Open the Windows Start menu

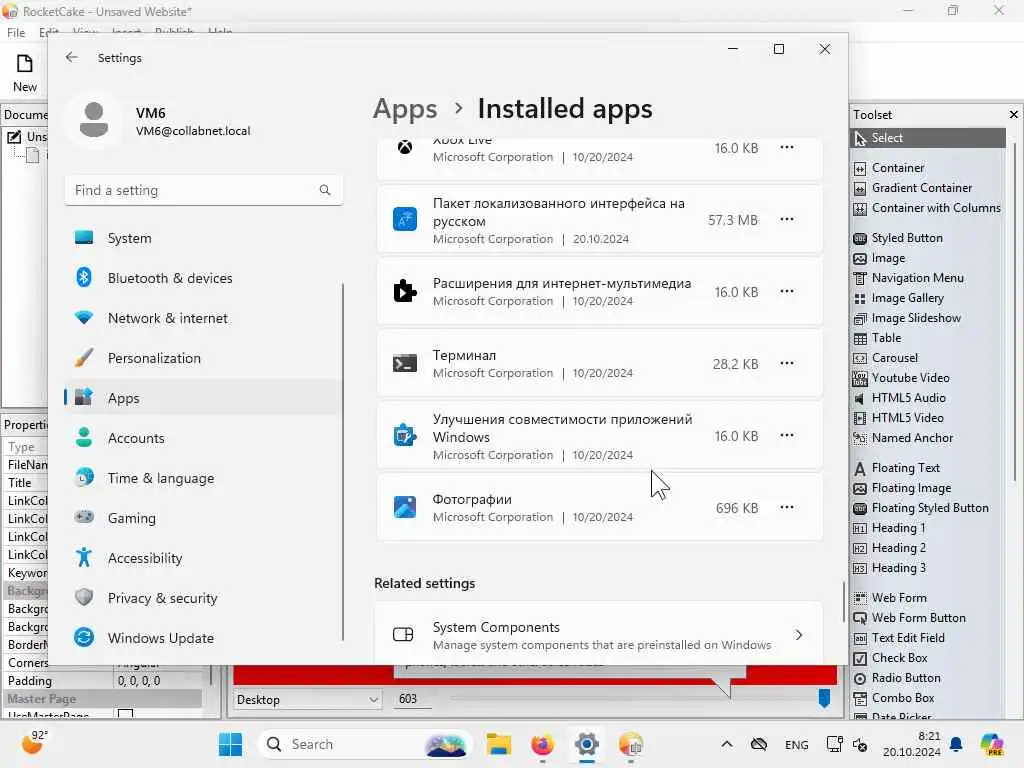point(230,744)
